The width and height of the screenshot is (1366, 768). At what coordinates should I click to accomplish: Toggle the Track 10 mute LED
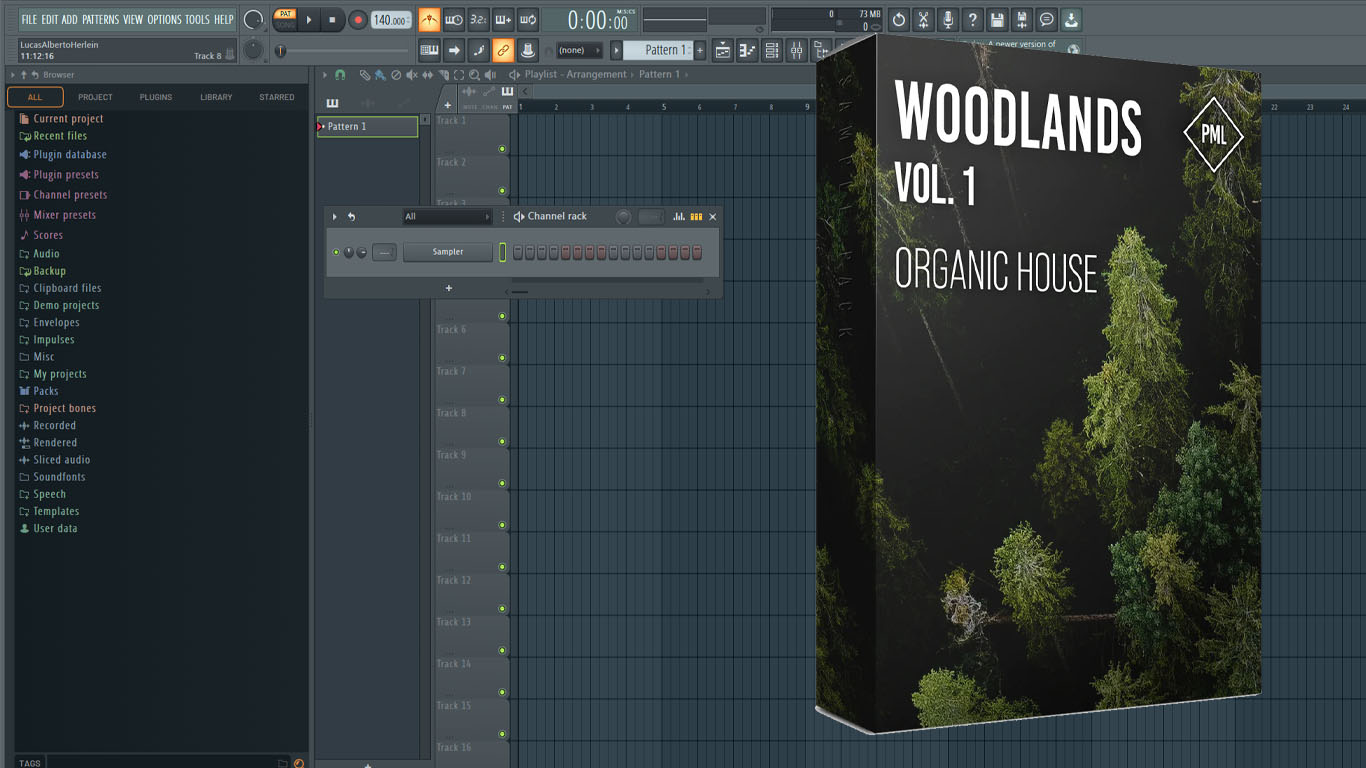[502, 525]
